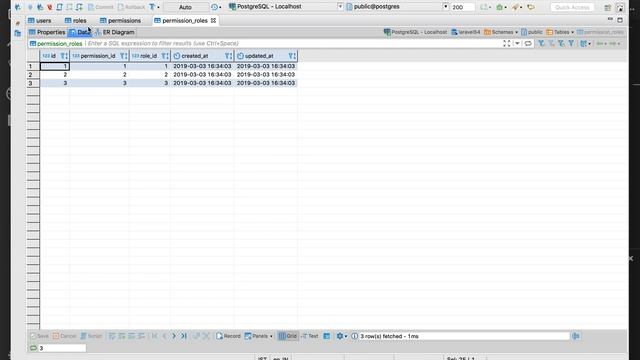The width and height of the screenshot is (640, 360).
Task: Click the public schema breadcrumb
Action: pos(532,32)
